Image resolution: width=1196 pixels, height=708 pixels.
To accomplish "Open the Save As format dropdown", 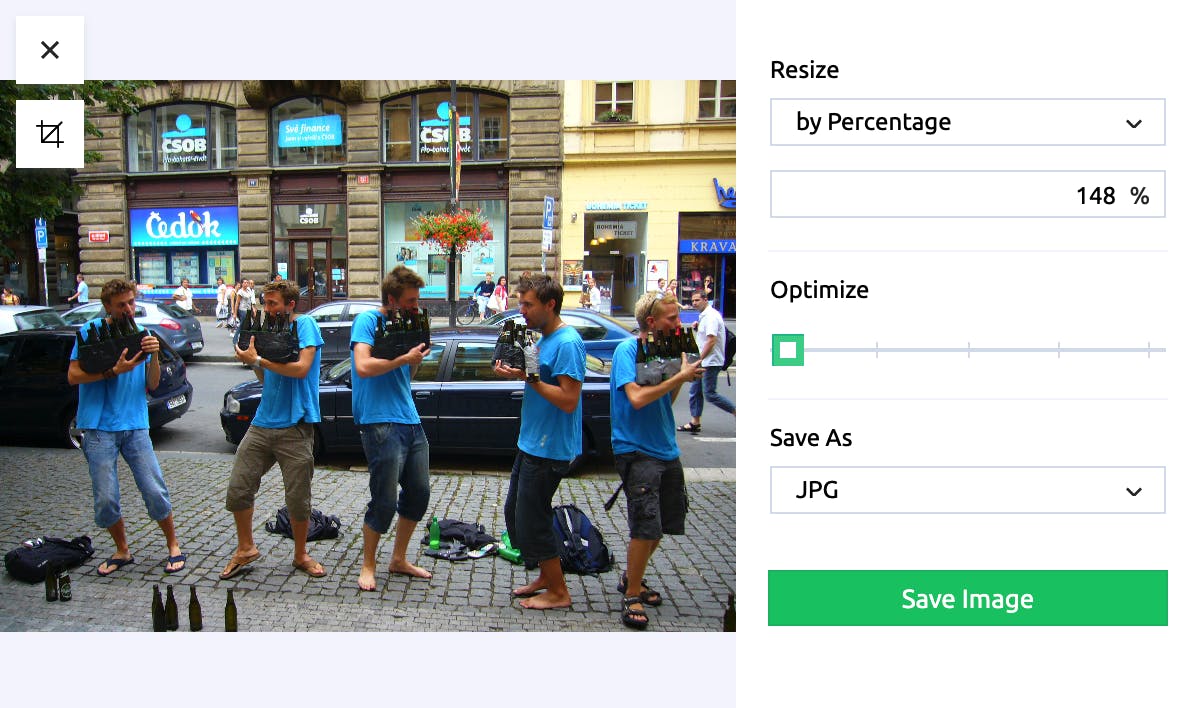I will point(967,490).
